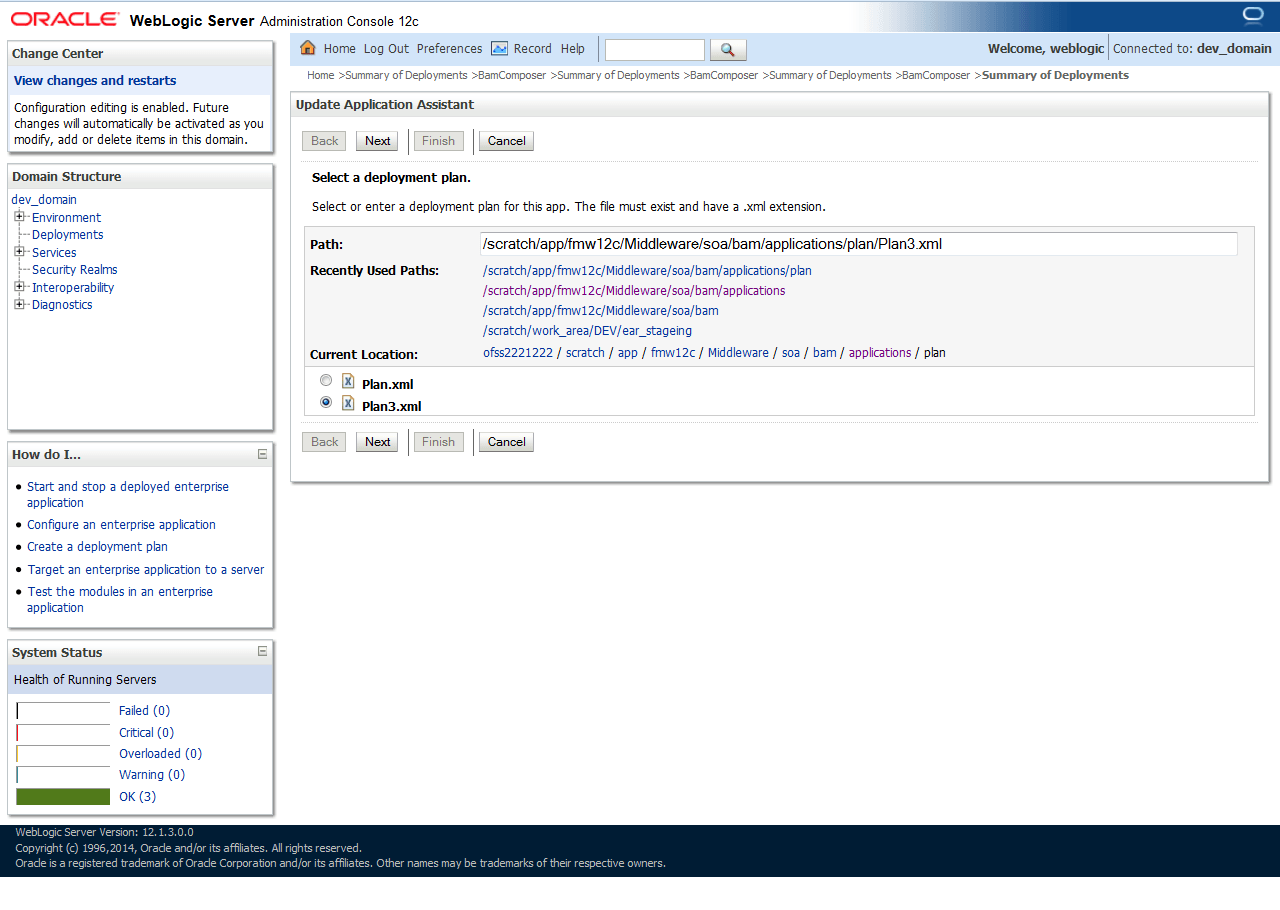Click the Cancel button above 'Select a deployment plan'
The width and height of the screenshot is (1280, 910).
click(x=506, y=141)
